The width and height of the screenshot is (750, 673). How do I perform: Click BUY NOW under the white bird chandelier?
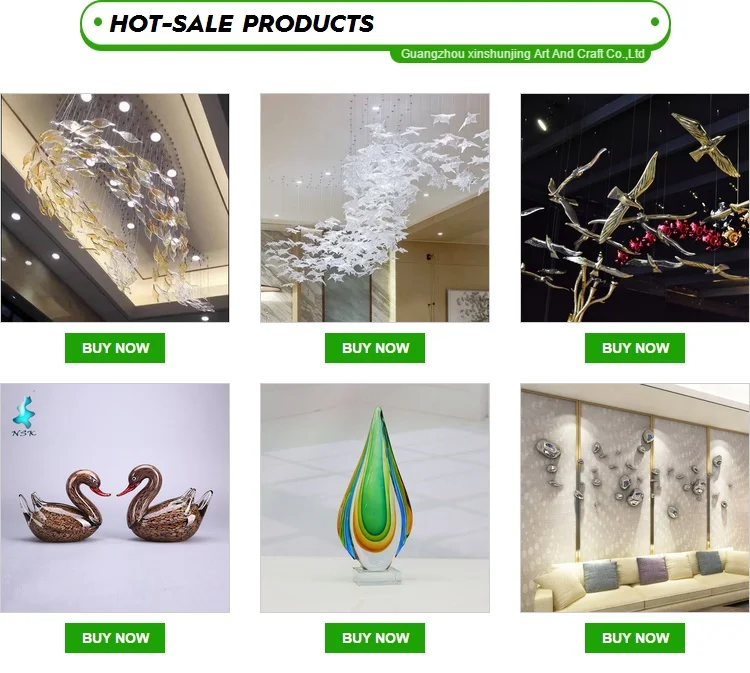point(375,348)
